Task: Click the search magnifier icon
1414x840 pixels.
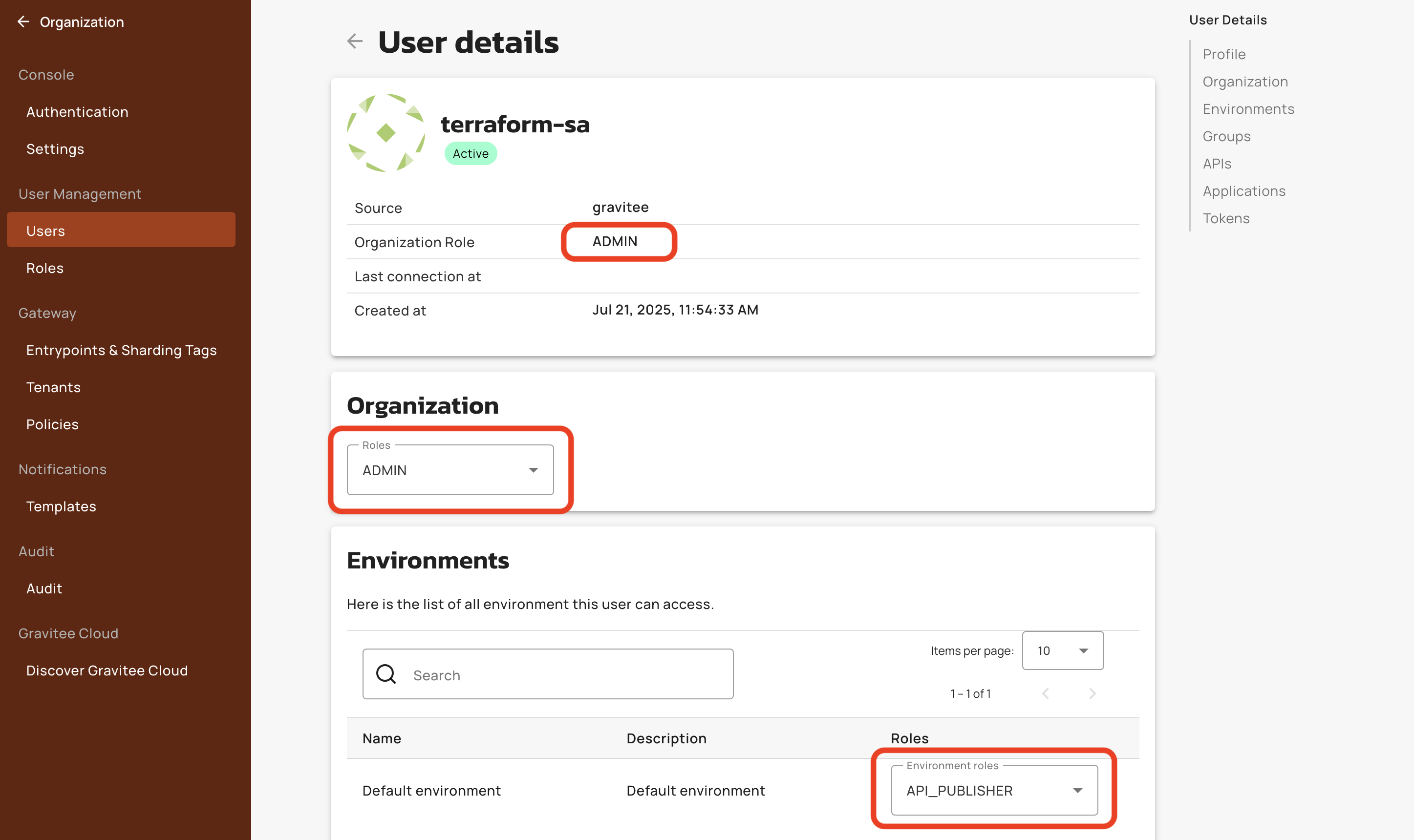Action: (x=386, y=674)
